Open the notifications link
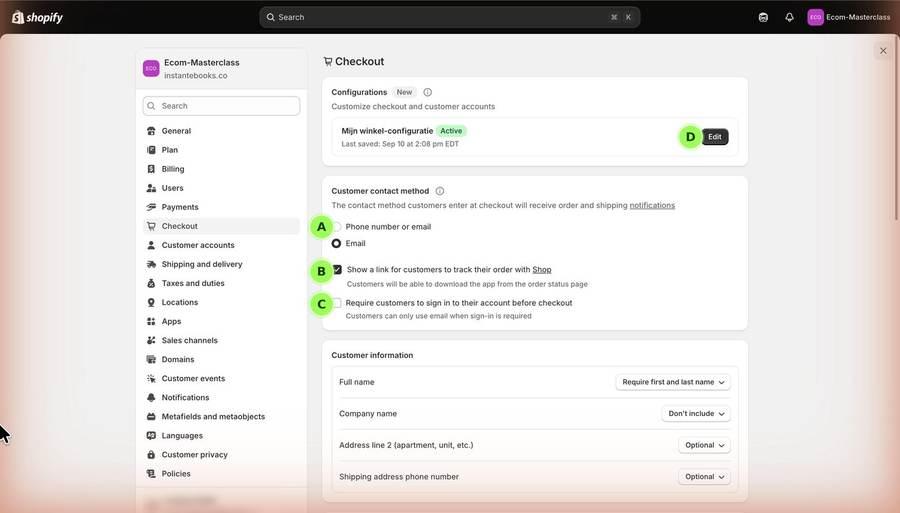The image size is (900, 513). [x=652, y=205]
